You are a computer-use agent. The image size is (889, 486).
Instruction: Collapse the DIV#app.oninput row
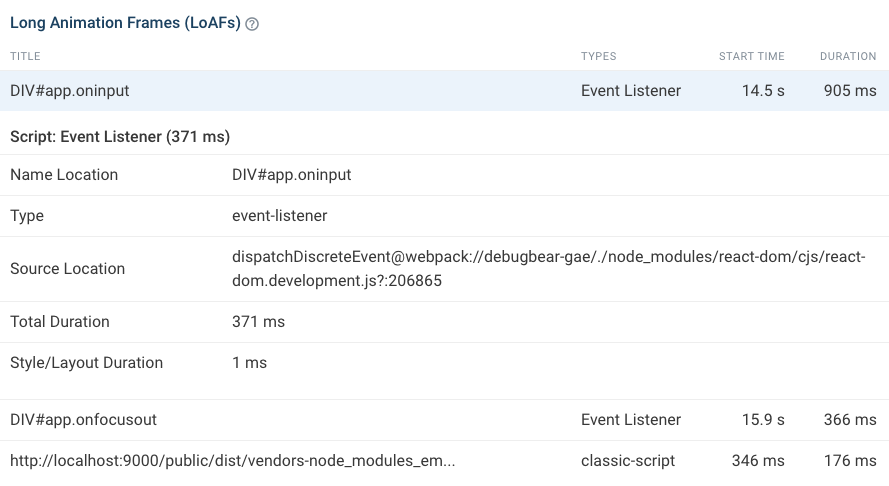click(70, 91)
